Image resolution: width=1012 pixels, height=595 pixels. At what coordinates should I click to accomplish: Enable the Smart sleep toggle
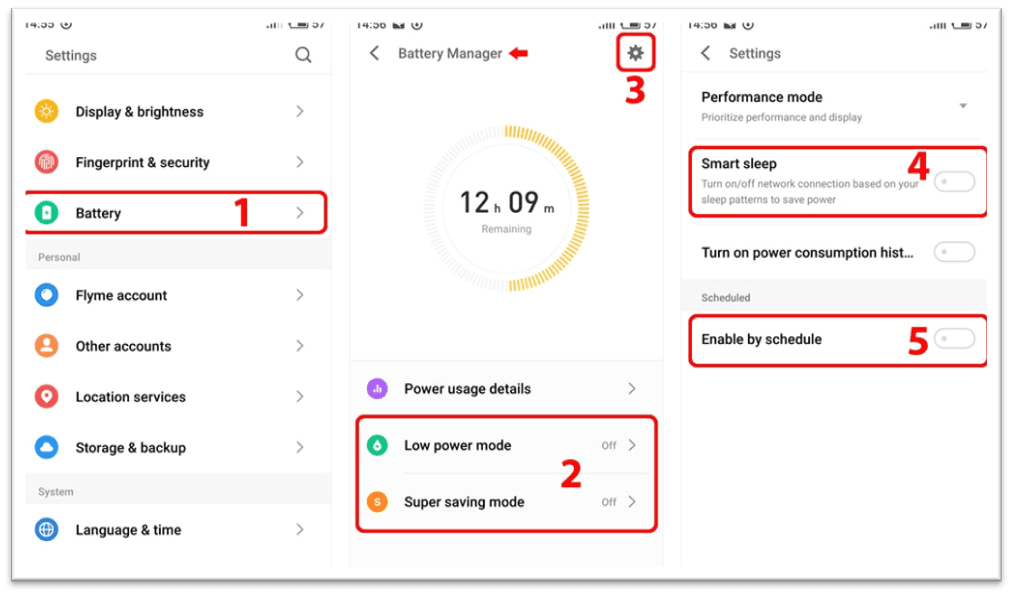pos(954,181)
